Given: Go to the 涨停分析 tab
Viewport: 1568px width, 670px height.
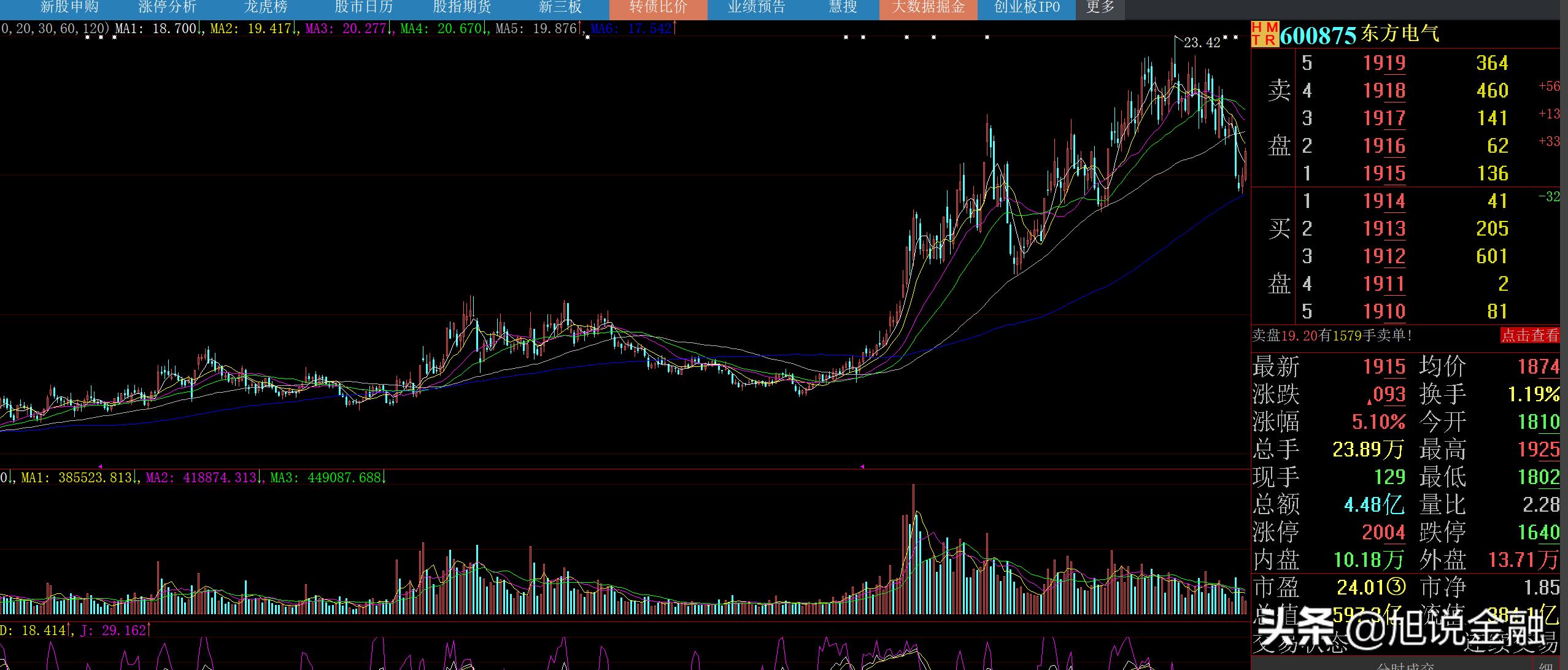Looking at the screenshot, I should [x=167, y=7].
